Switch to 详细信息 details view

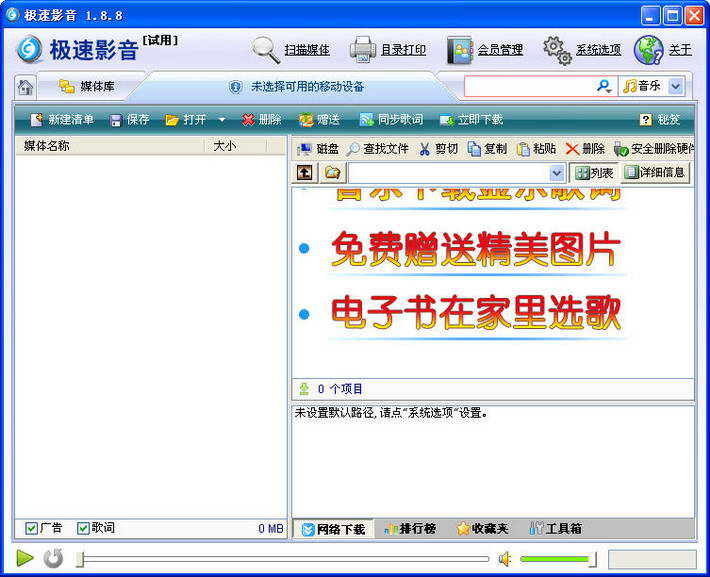pos(655,173)
